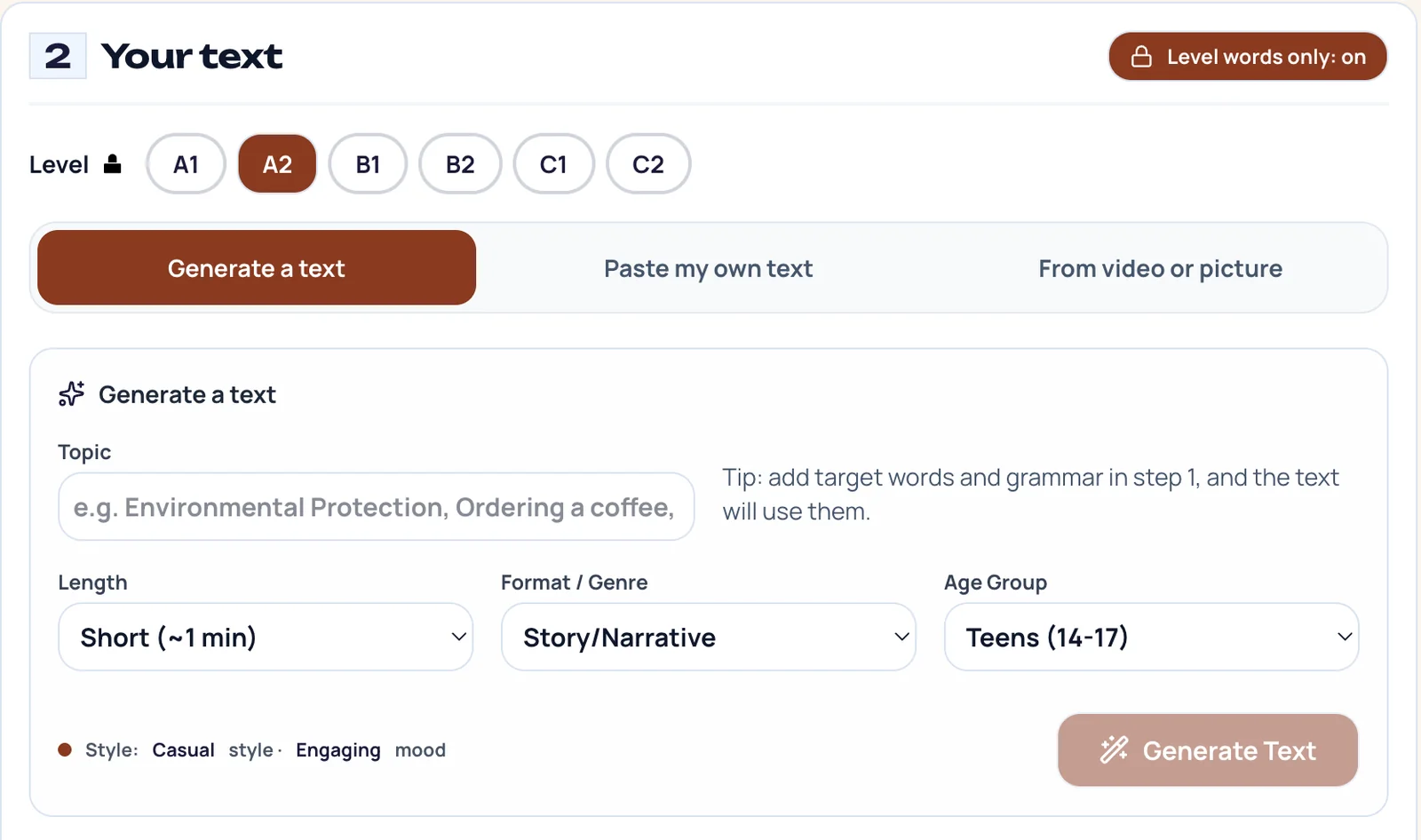Viewport: 1421px width, 840px height.
Task: Select level A1
Action: point(186,164)
